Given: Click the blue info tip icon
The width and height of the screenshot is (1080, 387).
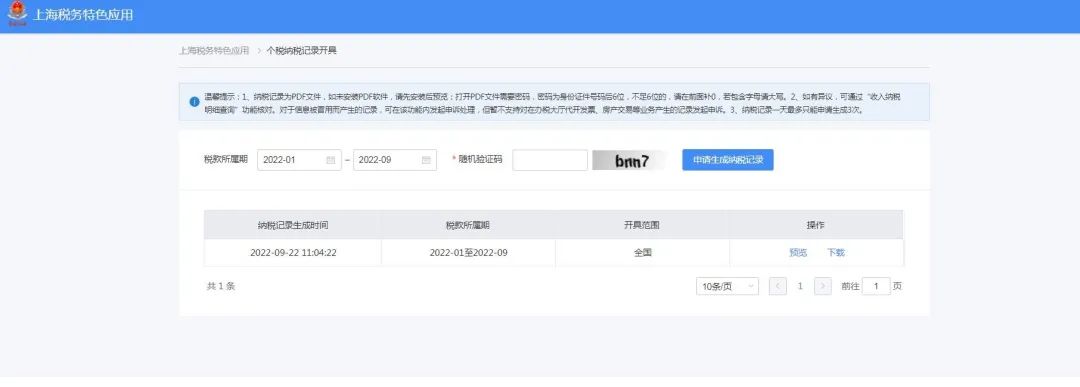Looking at the screenshot, I should click(x=194, y=102).
